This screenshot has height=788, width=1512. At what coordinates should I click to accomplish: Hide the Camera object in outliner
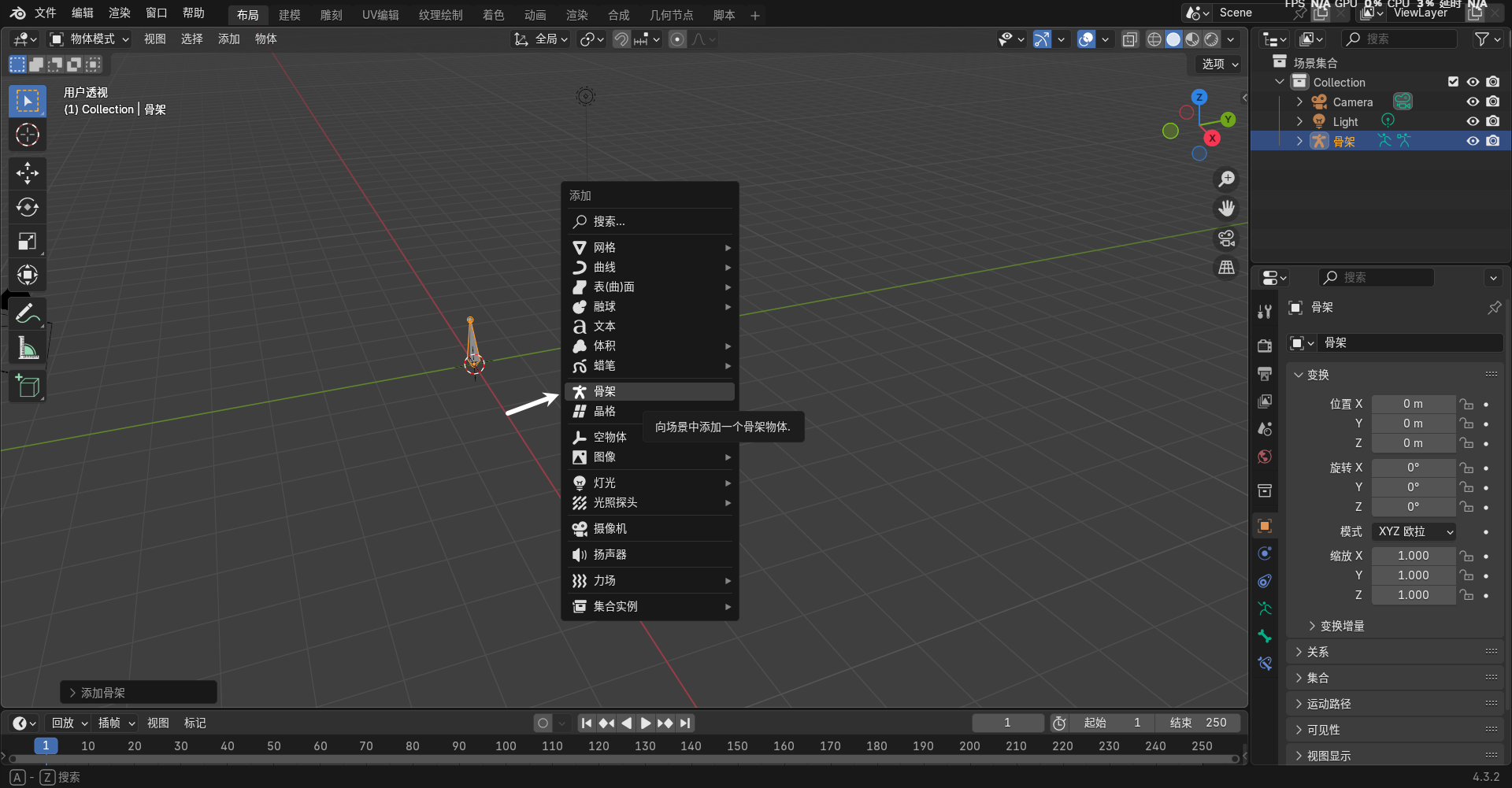click(1472, 102)
